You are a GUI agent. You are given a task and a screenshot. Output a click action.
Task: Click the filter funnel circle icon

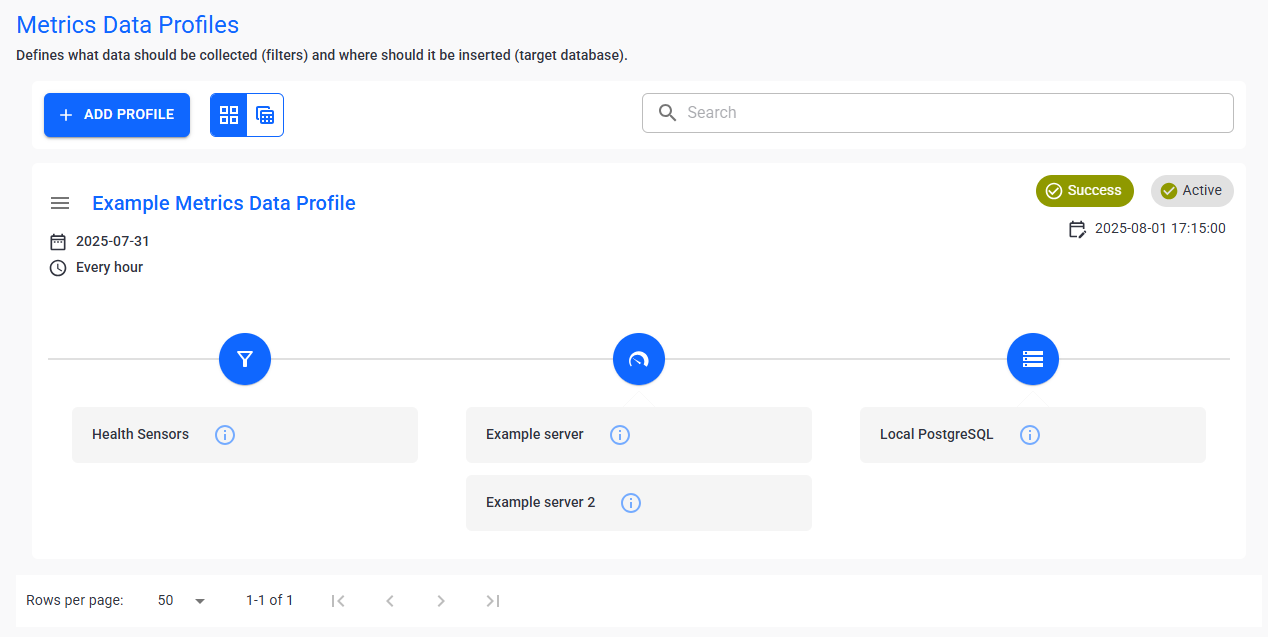(245, 359)
